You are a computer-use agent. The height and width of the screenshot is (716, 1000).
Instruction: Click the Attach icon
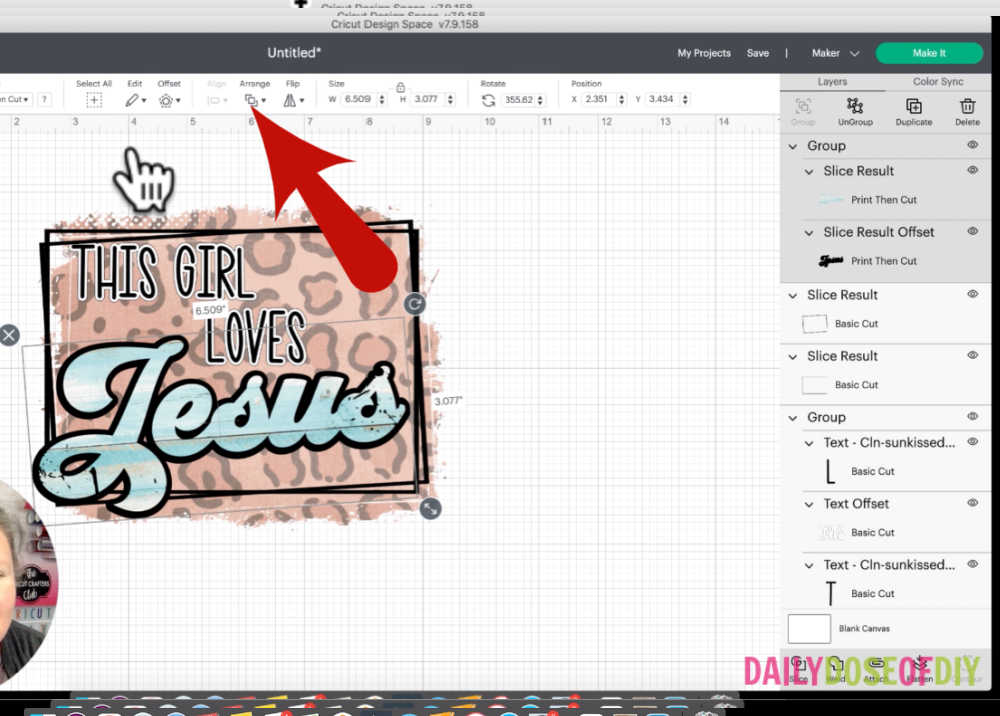(x=877, y=663)
